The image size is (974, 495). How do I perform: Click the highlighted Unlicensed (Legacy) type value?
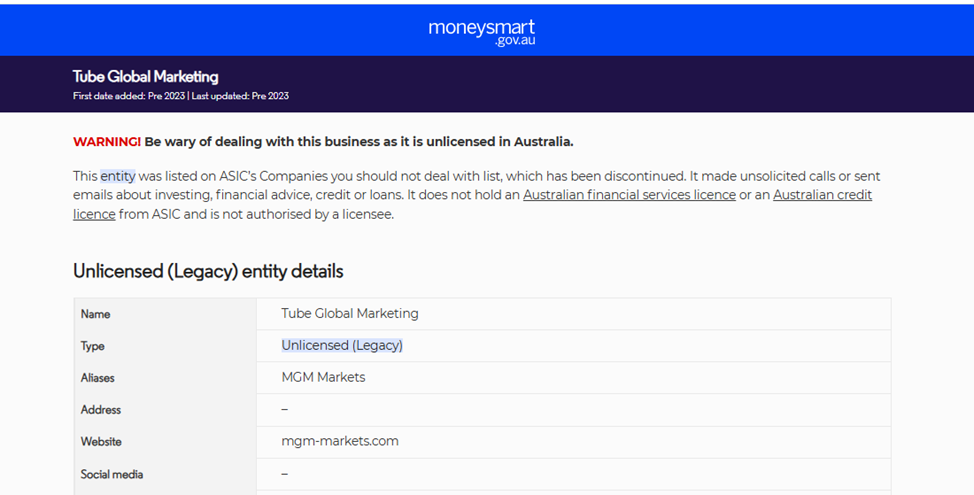342,346
